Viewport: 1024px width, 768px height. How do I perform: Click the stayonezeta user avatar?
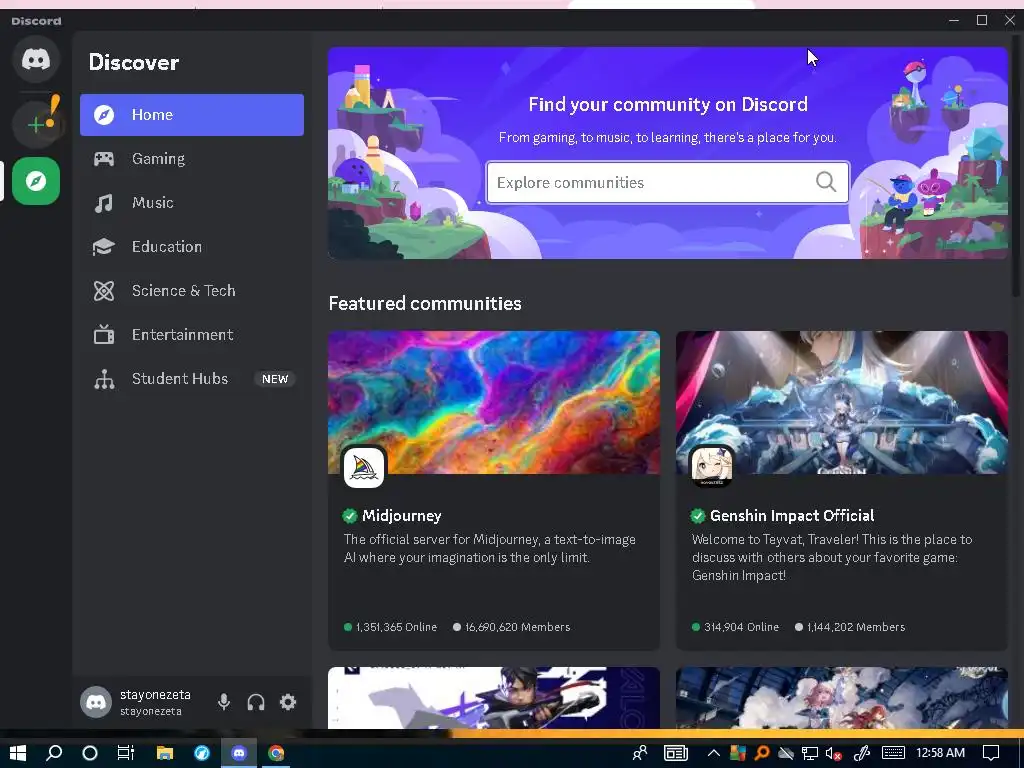tap(96, 702)
